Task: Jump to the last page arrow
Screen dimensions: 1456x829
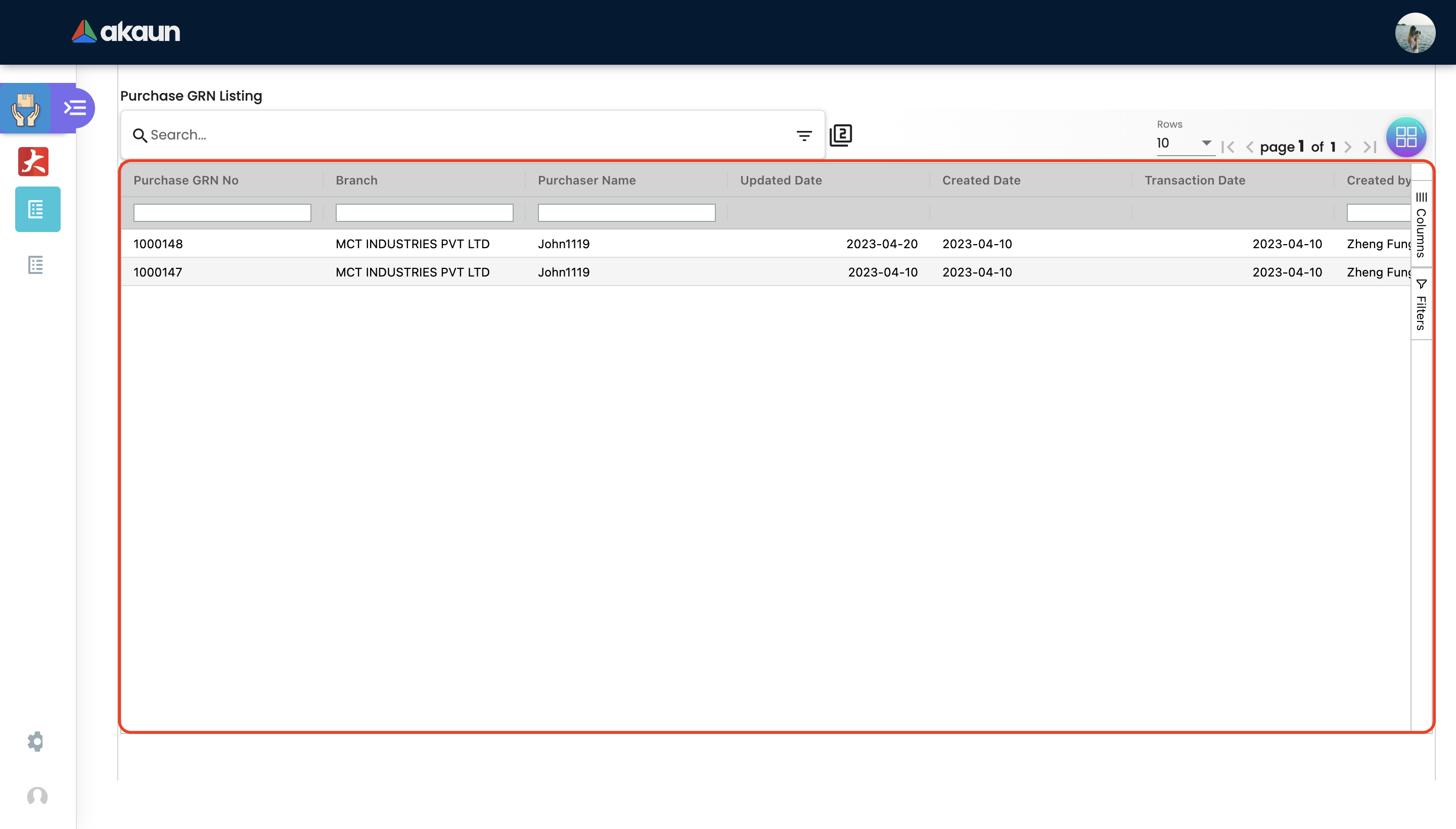Action: [x=1370, y=148]
